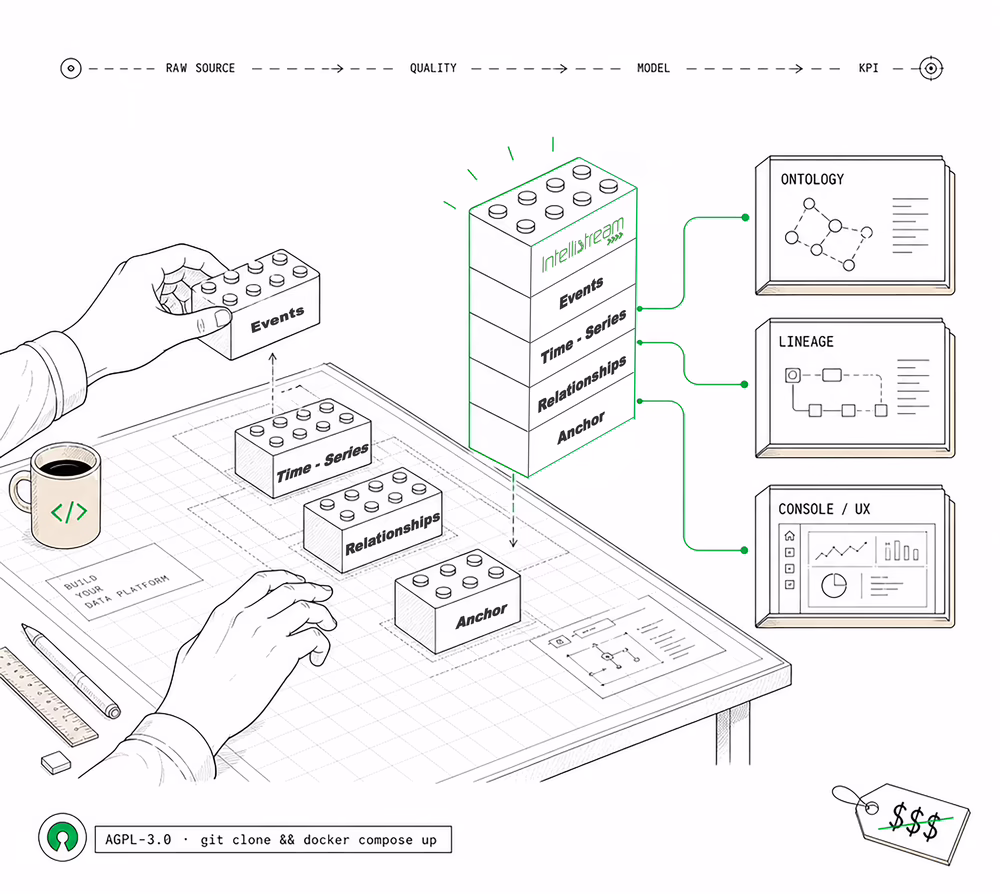The image size is (1000, 894).
Task: Click the Anchor brick on the table
Action: tap(457, 601)
